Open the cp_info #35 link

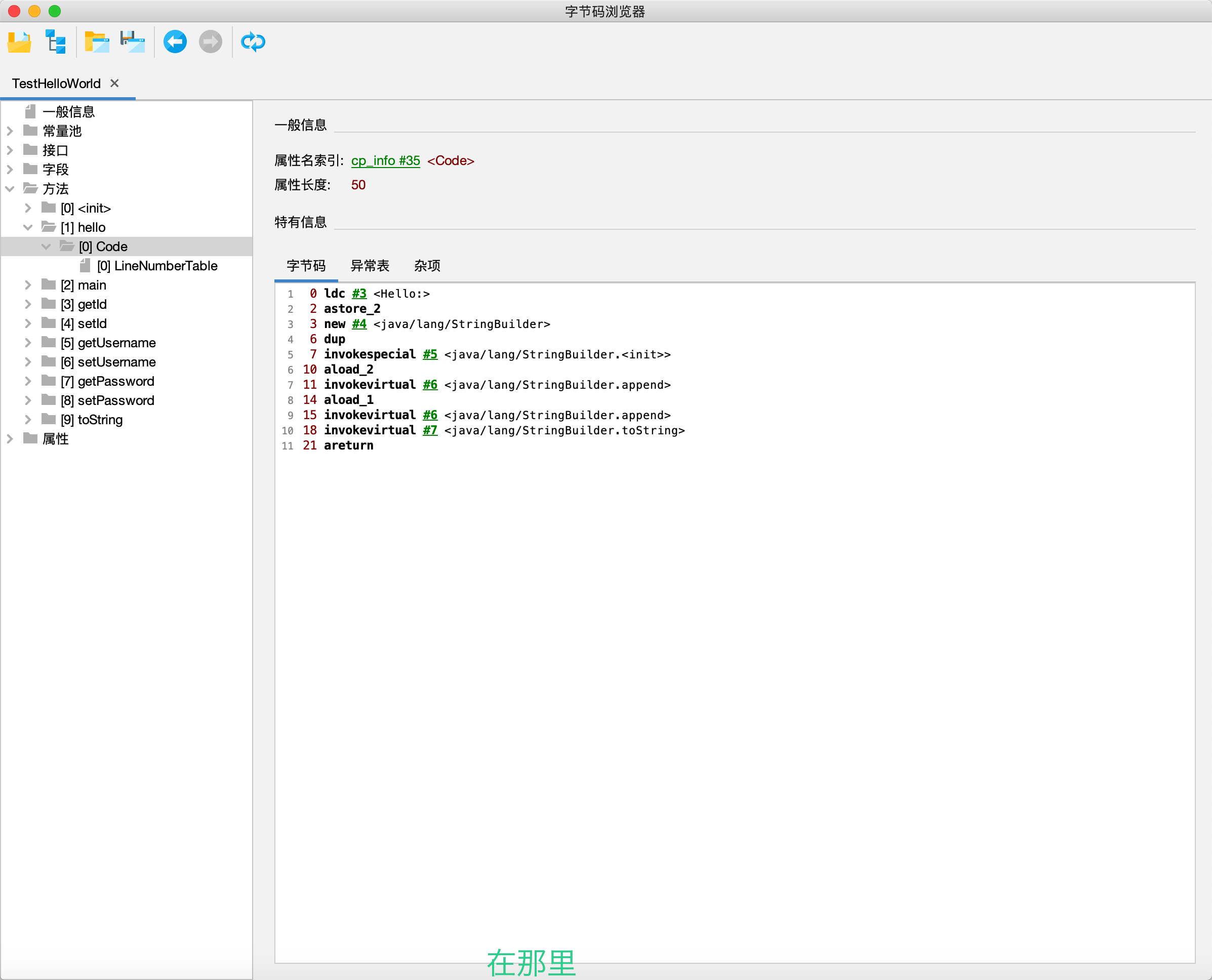coord(386,161)
